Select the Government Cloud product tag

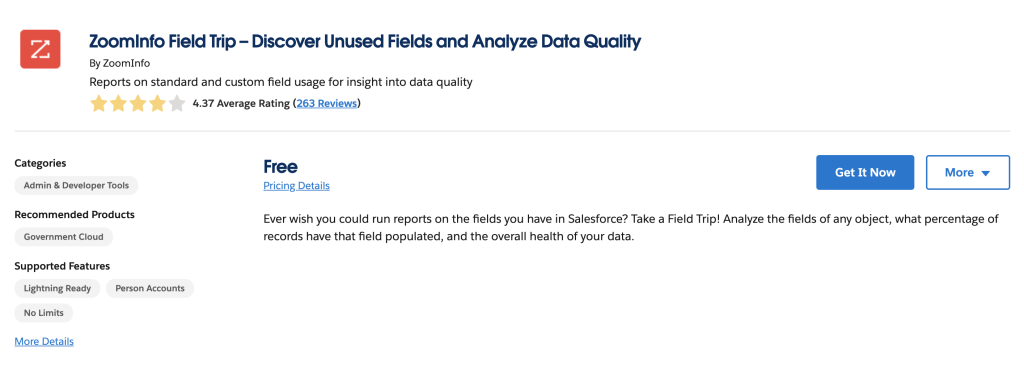point(63,237)
